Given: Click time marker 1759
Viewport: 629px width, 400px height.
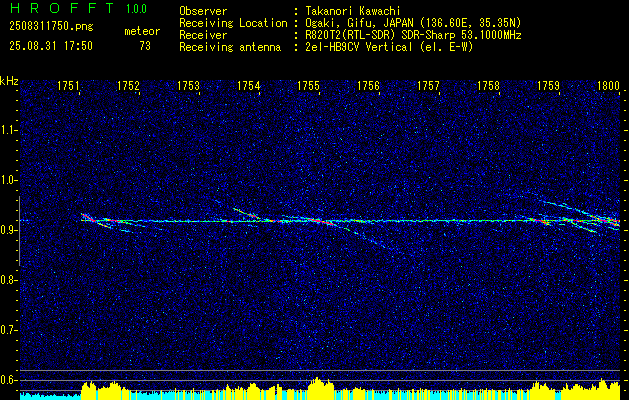Looking at the screenshot, I should (x=548, y=85).
